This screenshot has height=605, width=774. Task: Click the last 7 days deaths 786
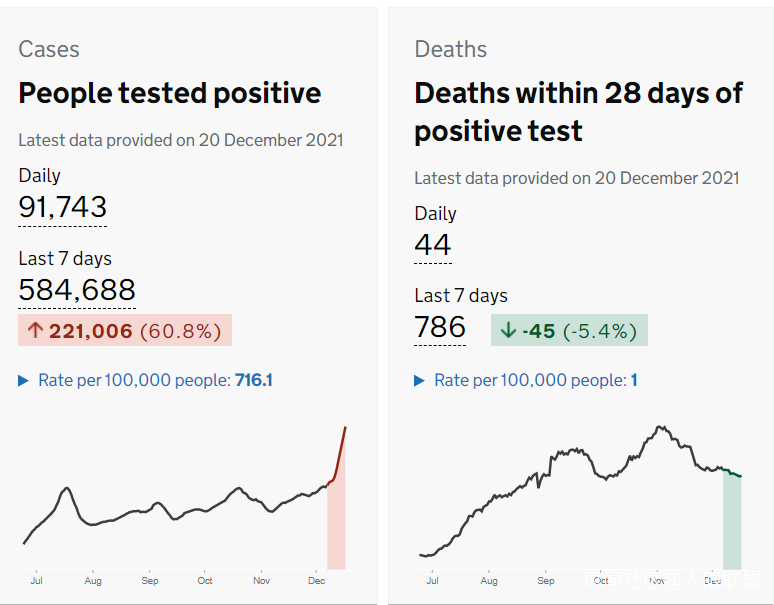[440, 327]
